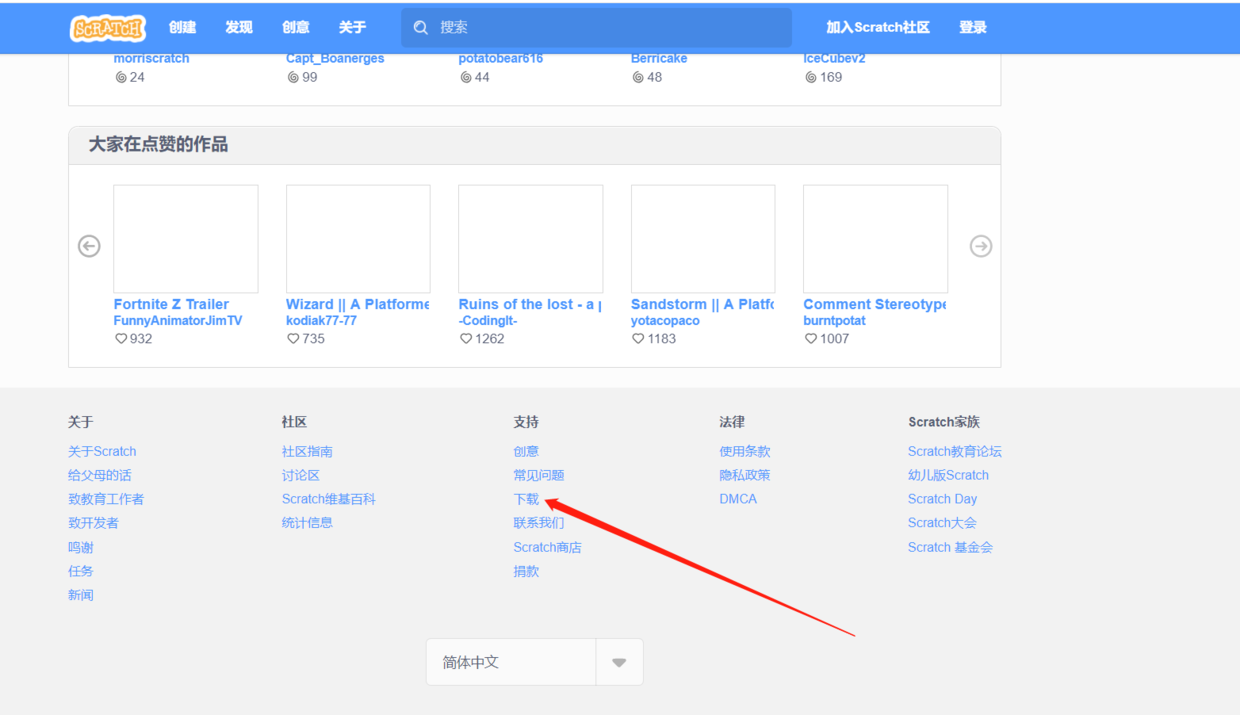The width and height of the screenshot is (1240, 715).
Task: Open author -CodingIt- profile
Action: [x=488, y=321]
